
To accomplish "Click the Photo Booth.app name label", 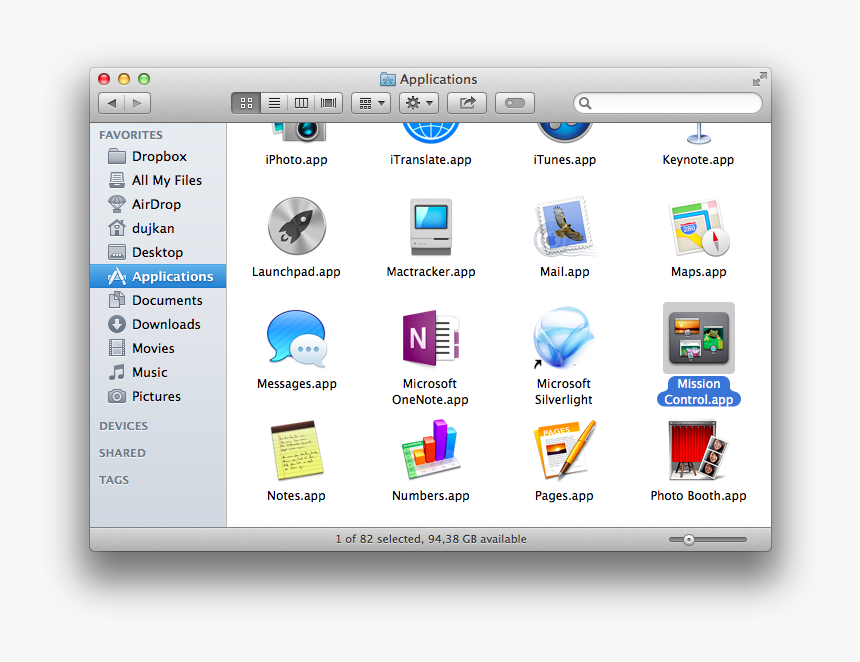I will click(698, 496).
